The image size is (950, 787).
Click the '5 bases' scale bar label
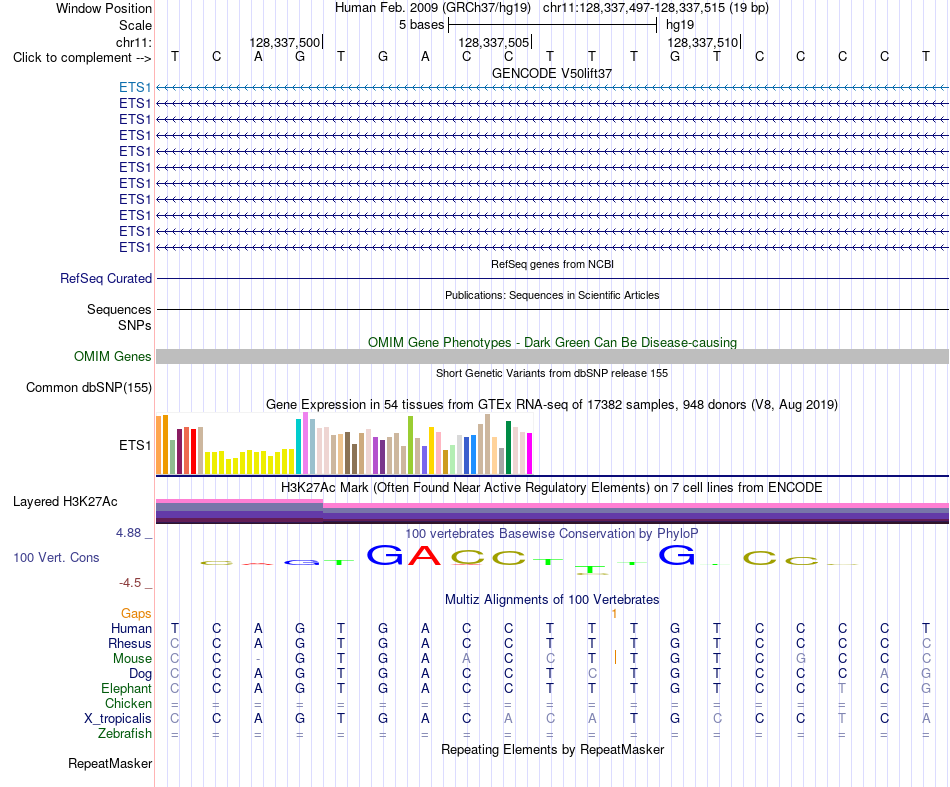[x=421, y=25]
